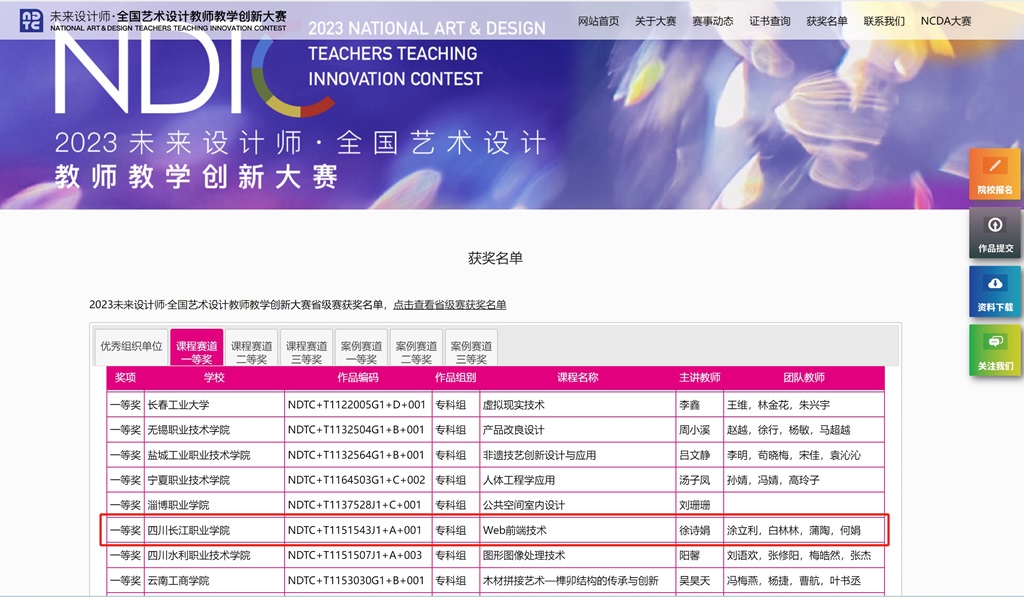Viewport: 1024px width, 597px height.
Task: Click the NDTC logo icon in header
Action: coord(31,20)
